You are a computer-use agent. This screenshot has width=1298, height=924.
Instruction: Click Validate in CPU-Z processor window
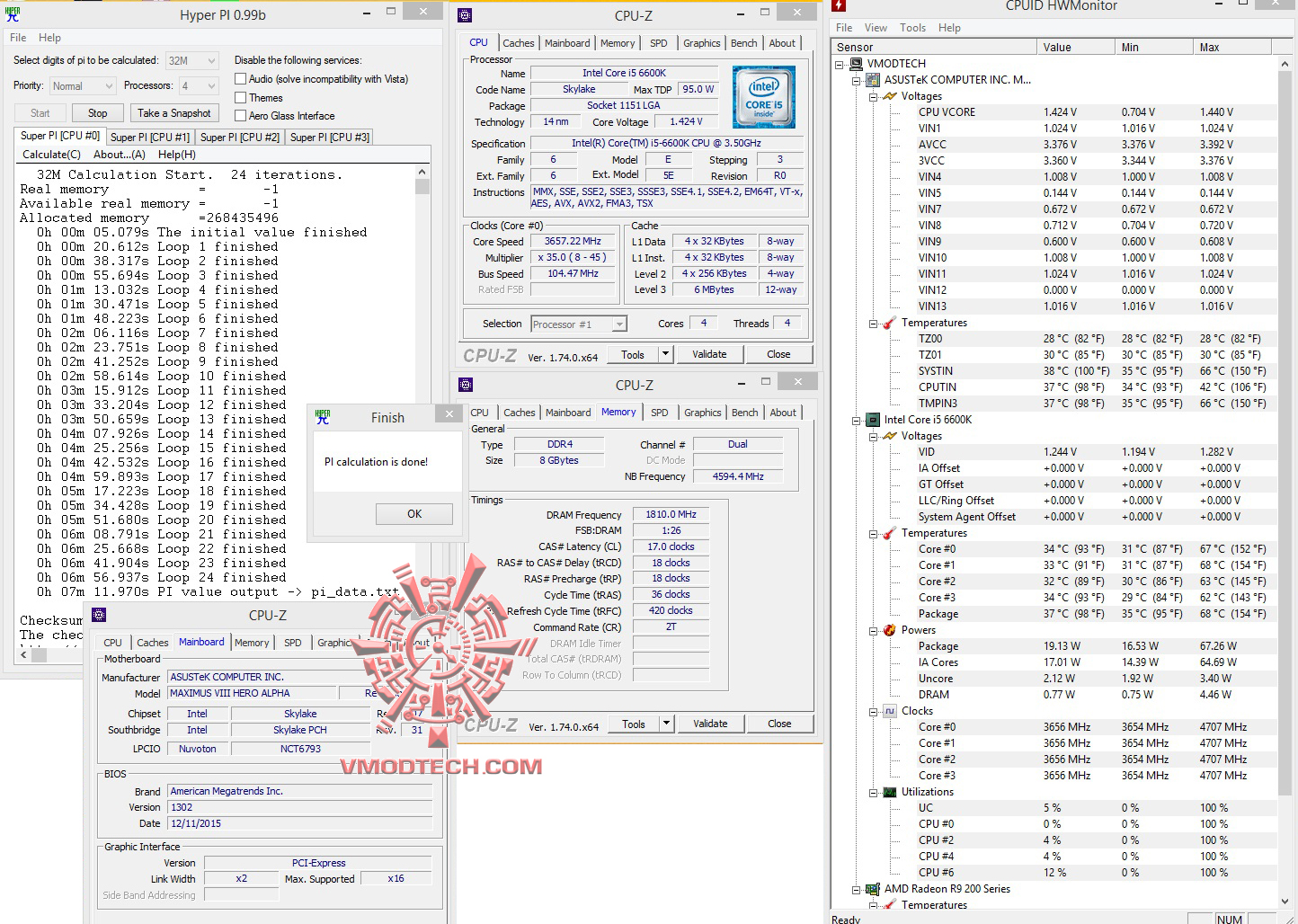click(x=709, y=354)
